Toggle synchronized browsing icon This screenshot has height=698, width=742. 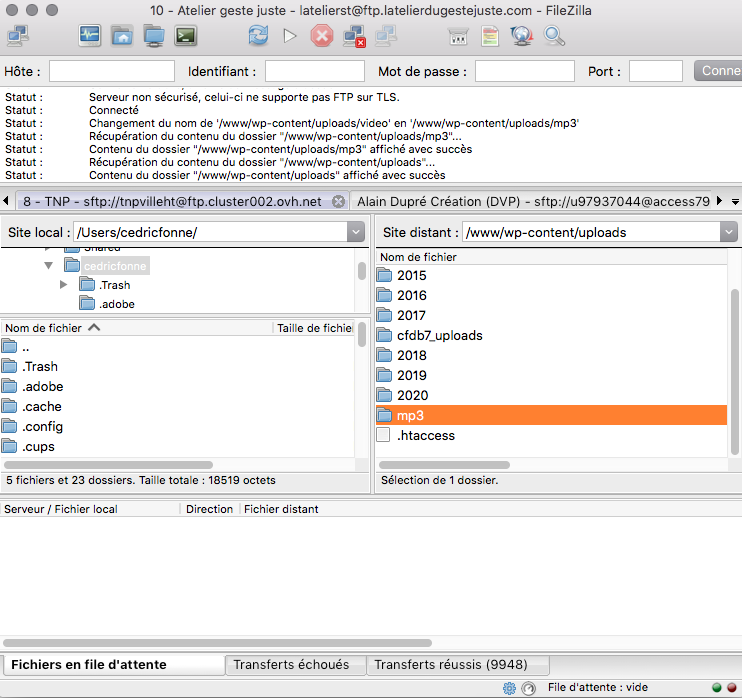click(521, 36)
